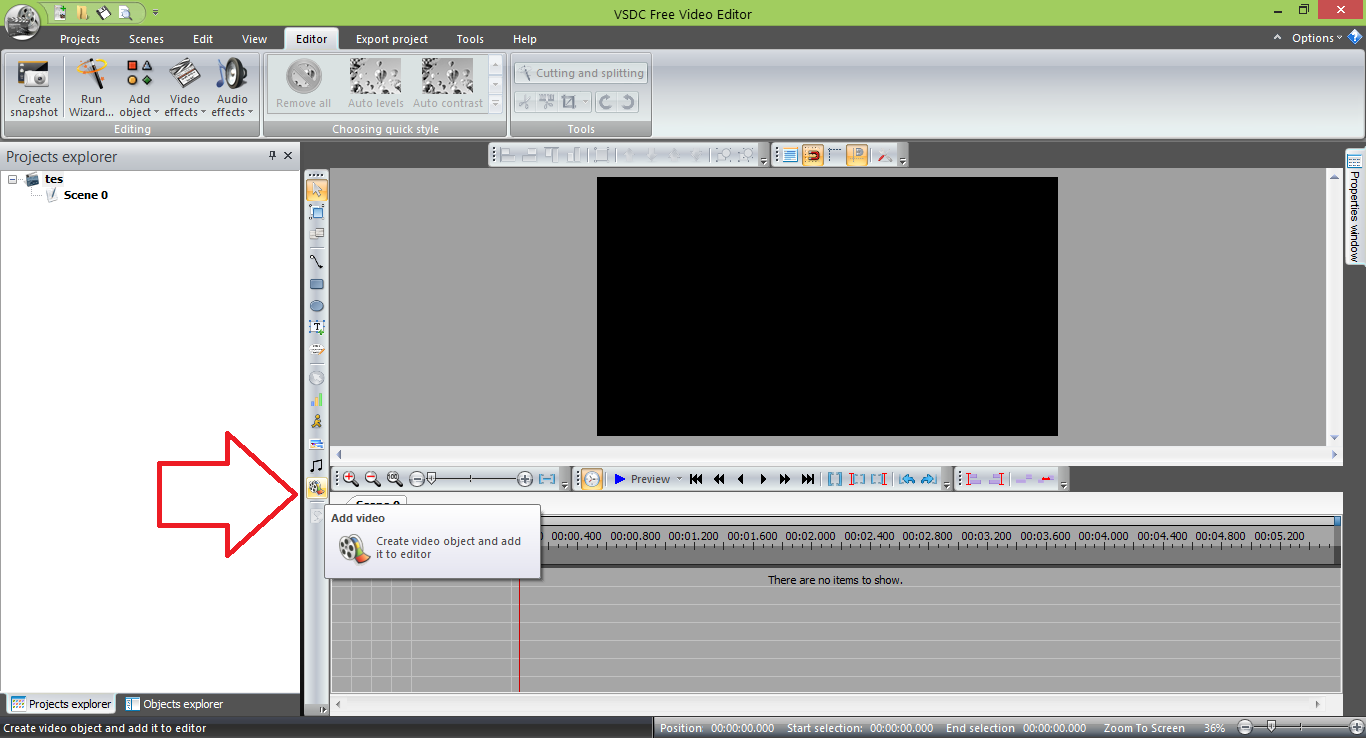Viewport: 1366px width, 738px height.
Task: Click the timeline zoom slider plus button
Action: tap(525, 479)
